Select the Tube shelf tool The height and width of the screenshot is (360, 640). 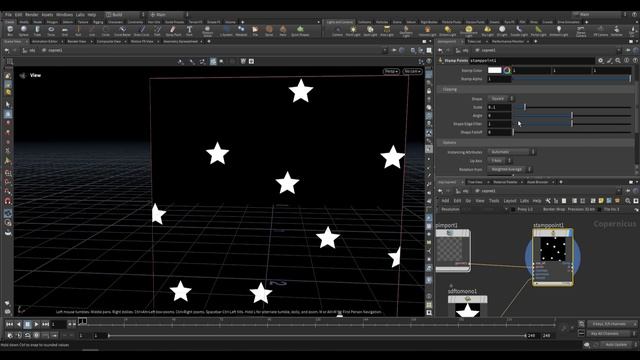point(37,31)
